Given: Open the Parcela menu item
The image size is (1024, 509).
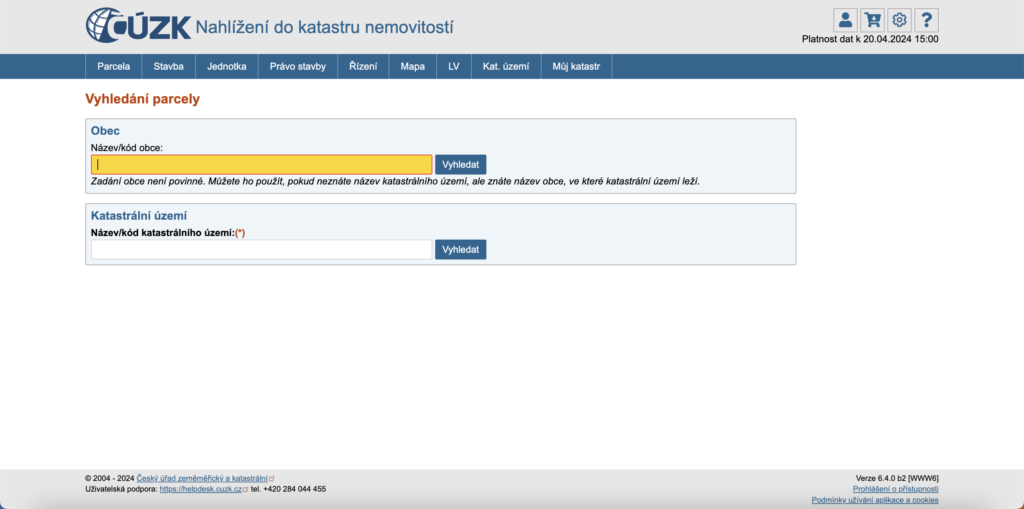Looking at the screenshot, I should (114, 67).
